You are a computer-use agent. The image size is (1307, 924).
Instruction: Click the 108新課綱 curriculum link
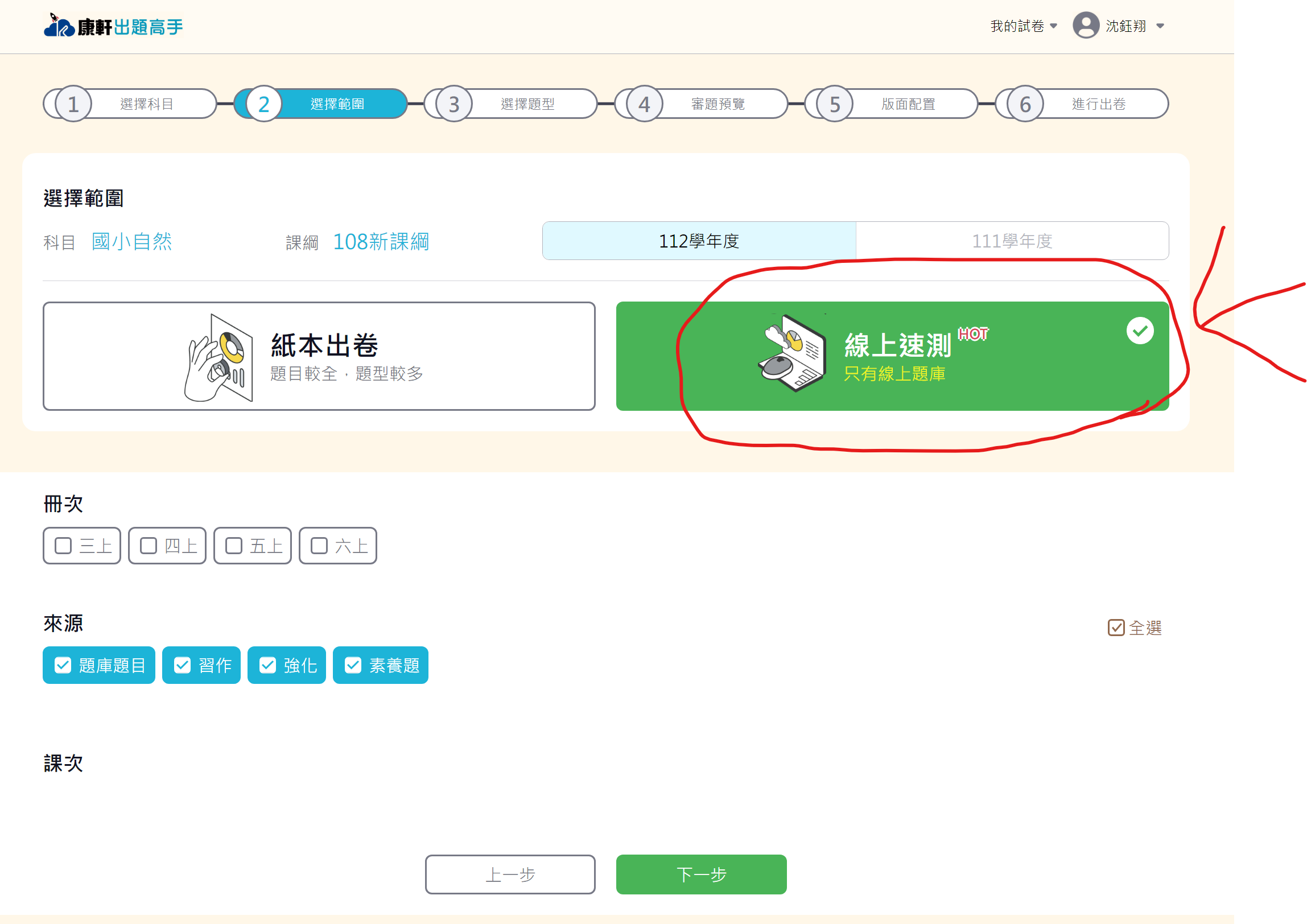click(381, 242)
